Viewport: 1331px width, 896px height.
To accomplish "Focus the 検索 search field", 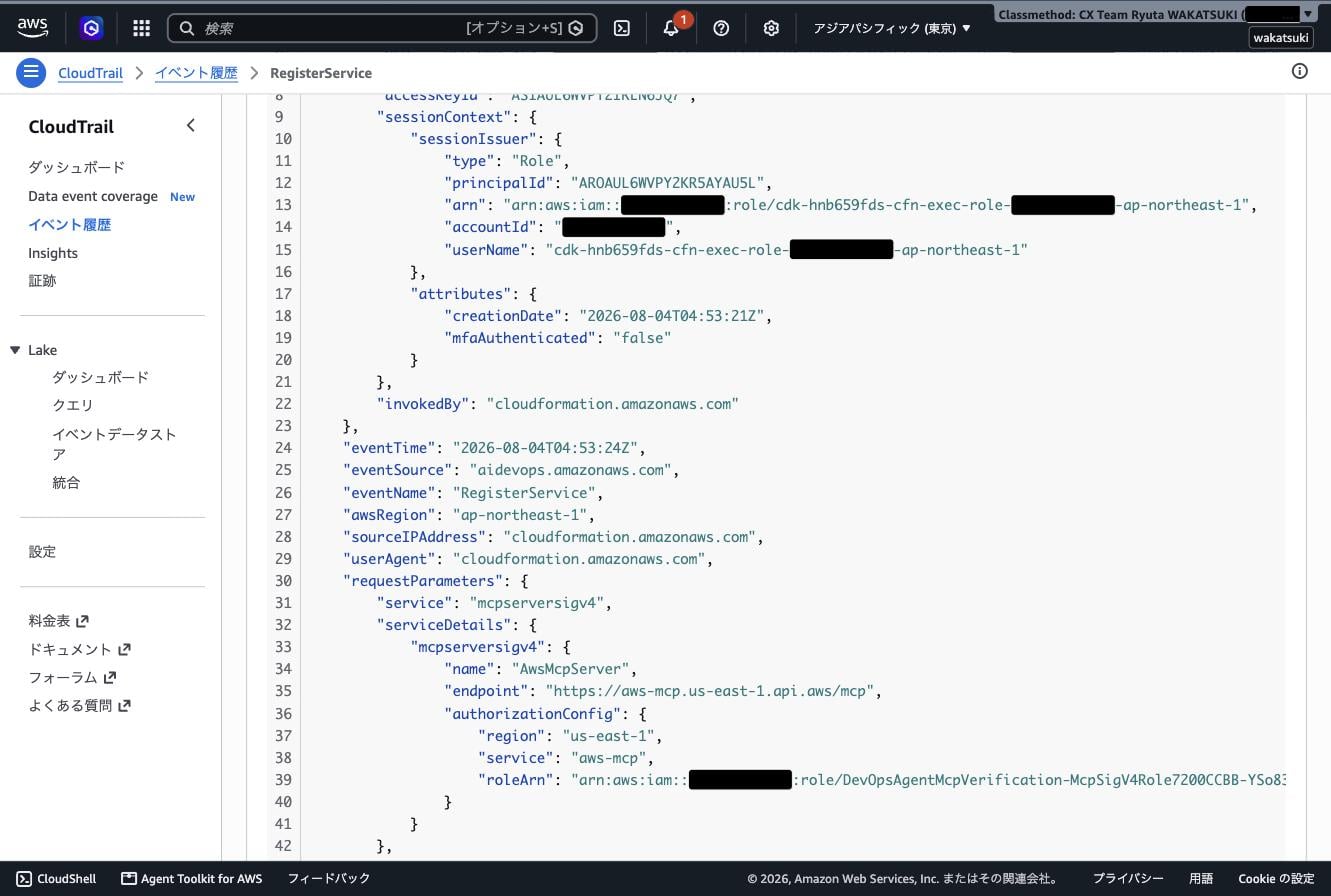I will pyautogui.click(x=382, y=28).
